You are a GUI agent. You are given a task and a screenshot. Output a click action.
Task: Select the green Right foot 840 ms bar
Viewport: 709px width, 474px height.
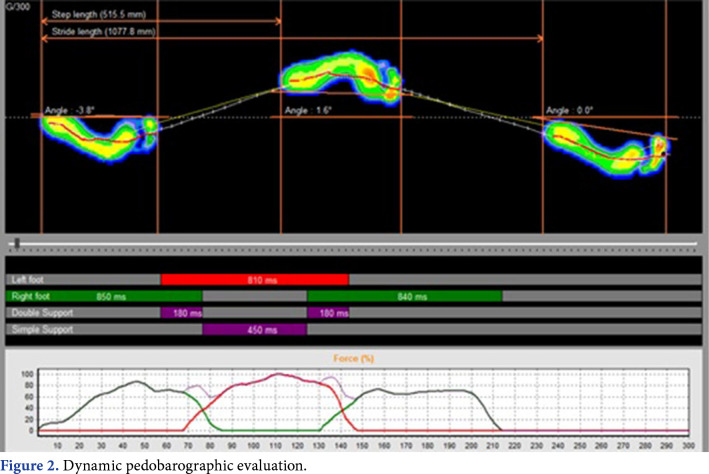coord(405,297)
